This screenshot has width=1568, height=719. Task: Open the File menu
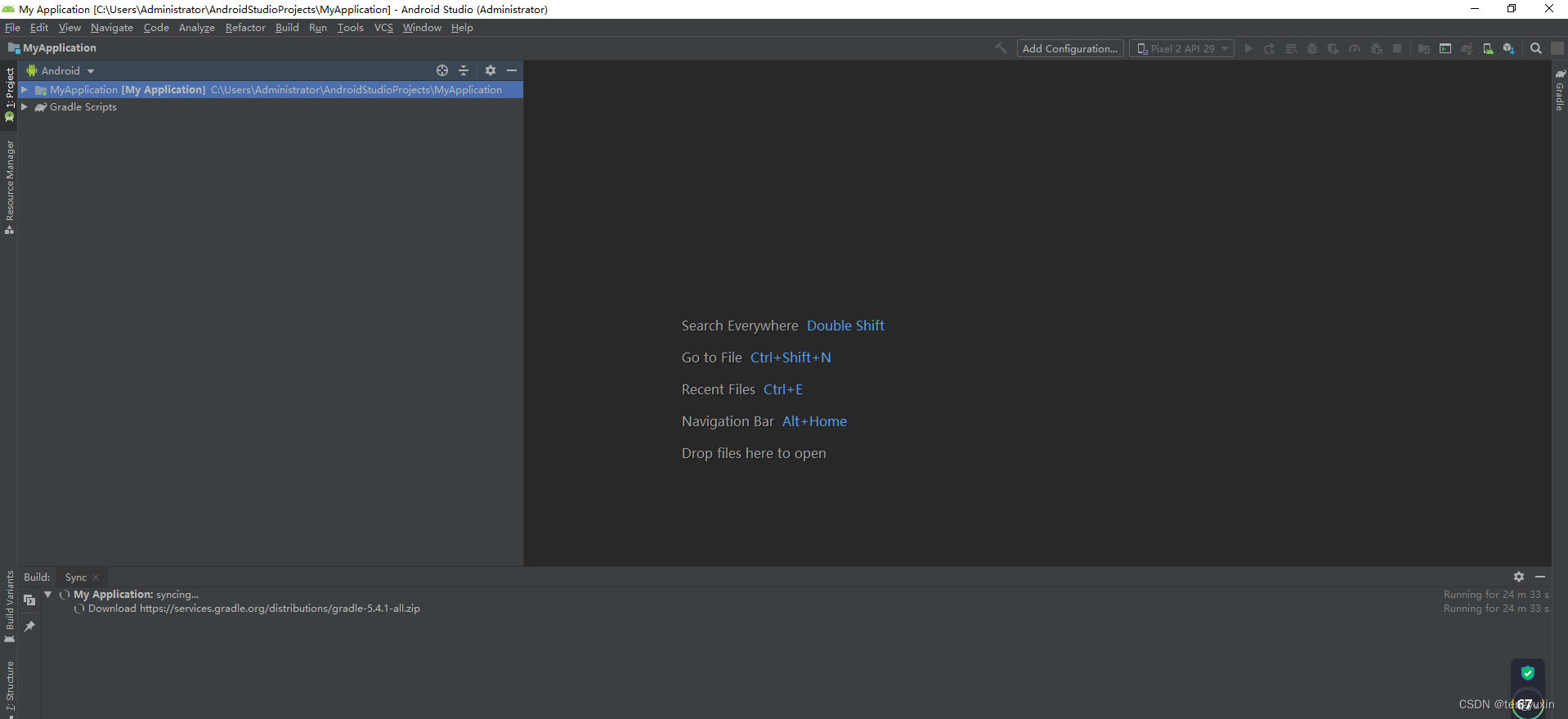12,28
